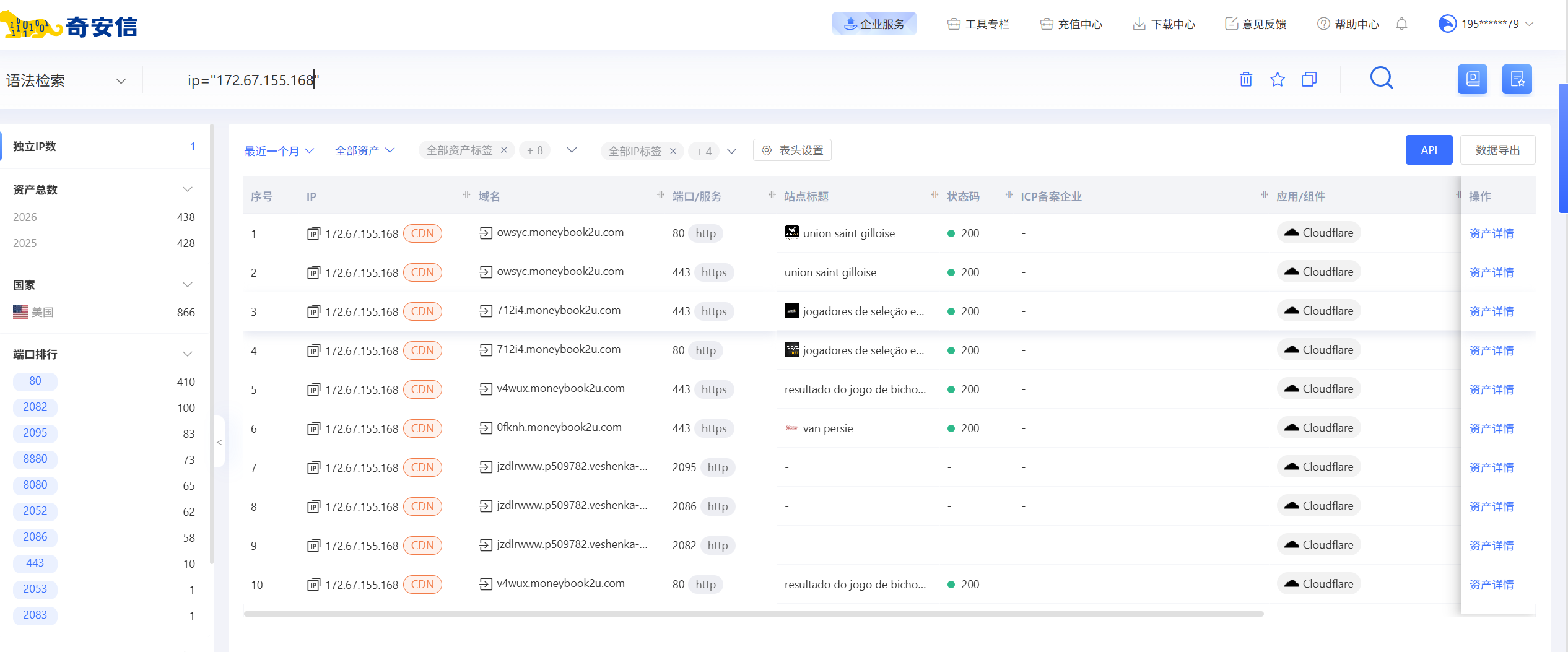Remove the 全部IP标签 tag
This screenshot has height=652, width=1568.
click(673, 150)
